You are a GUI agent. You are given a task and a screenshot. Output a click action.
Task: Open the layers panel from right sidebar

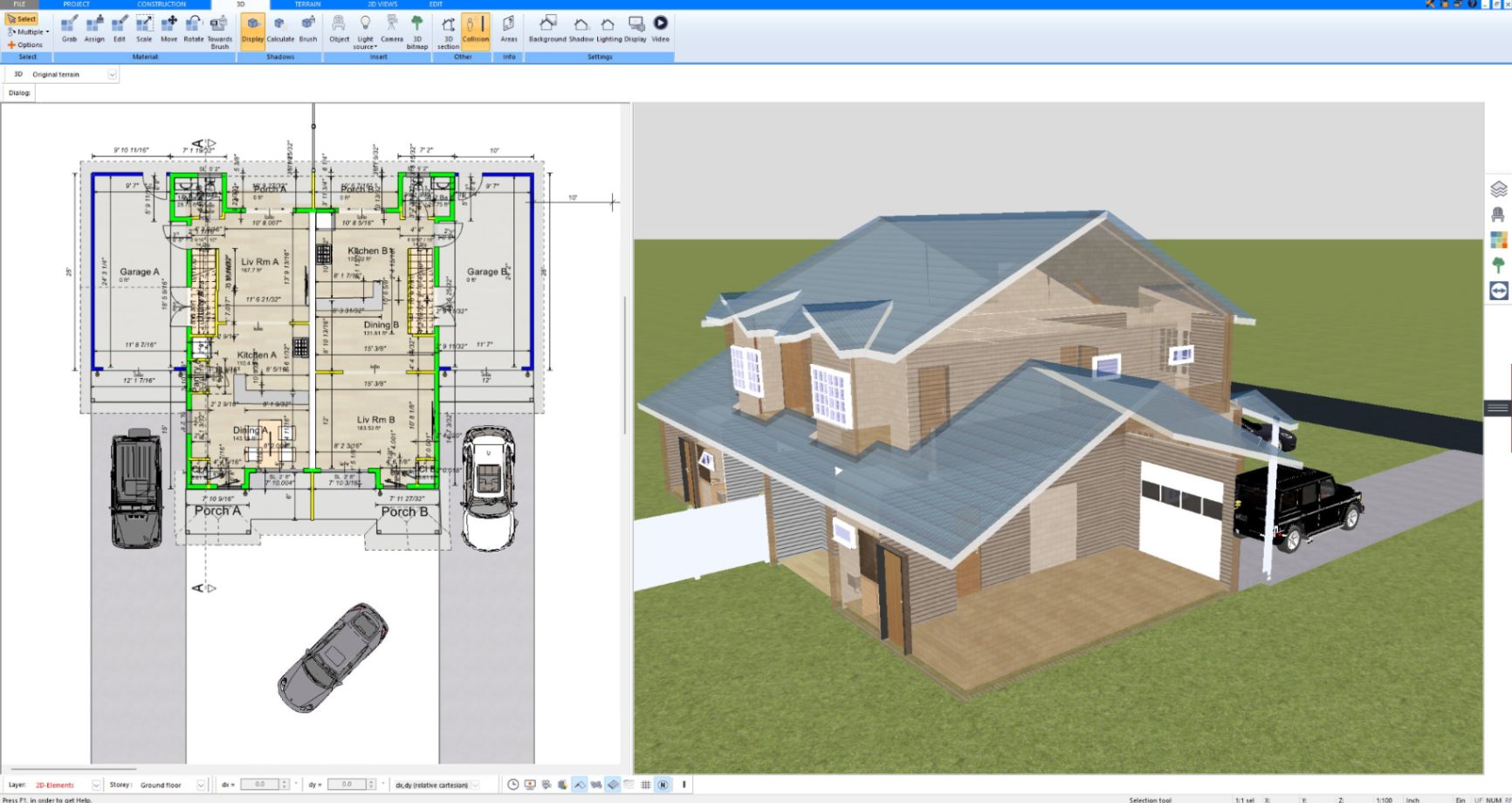click(1499, 189)
